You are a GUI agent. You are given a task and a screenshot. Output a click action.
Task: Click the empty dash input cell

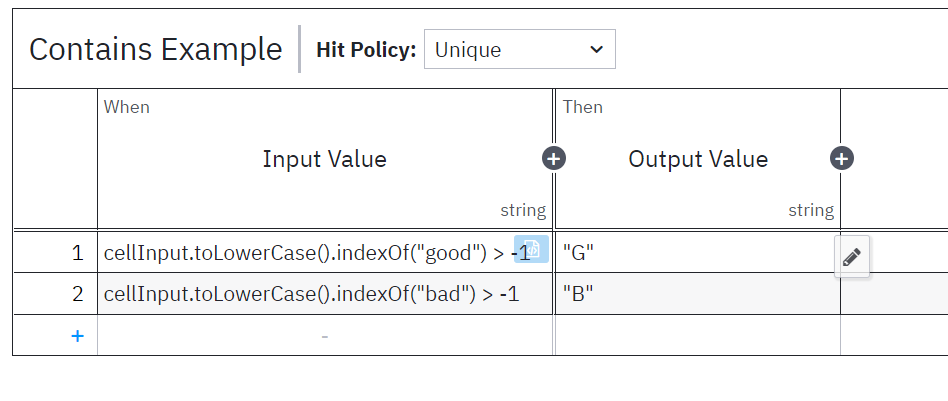tap(325, 336)
